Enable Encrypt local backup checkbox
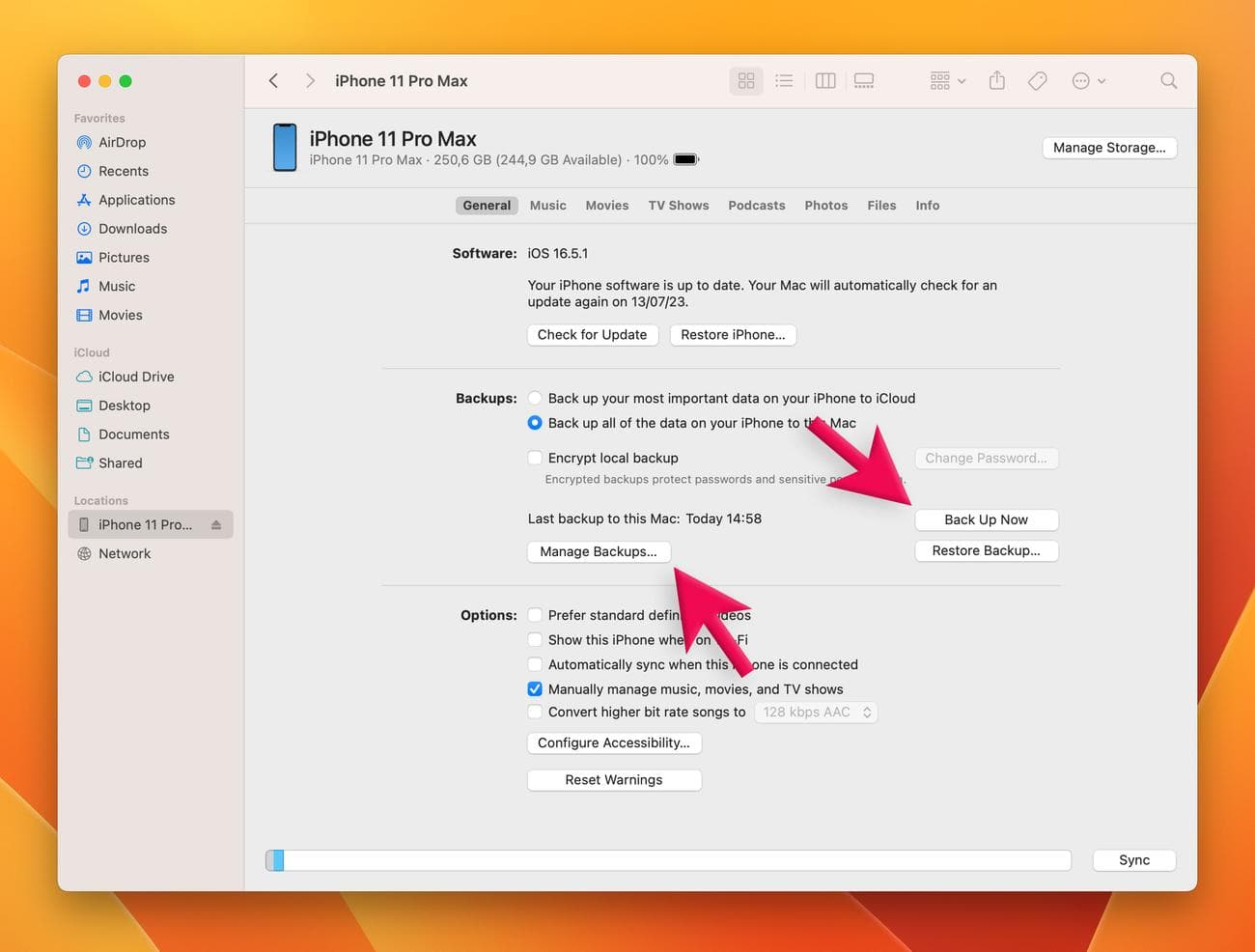This screenshot has width=1255, height=952. coord(535,458)
